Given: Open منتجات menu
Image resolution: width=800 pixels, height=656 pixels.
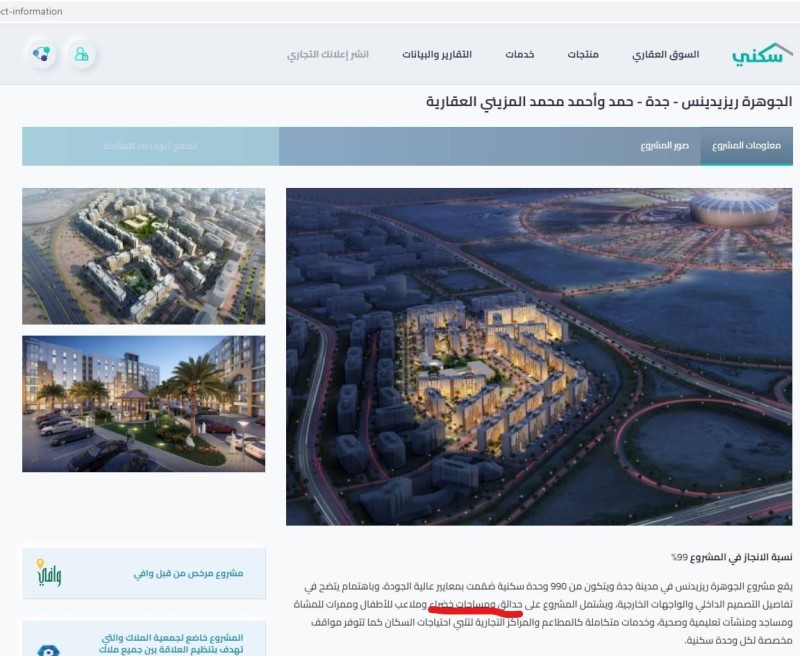Looking at the screenshot, I should pos(583,55).
